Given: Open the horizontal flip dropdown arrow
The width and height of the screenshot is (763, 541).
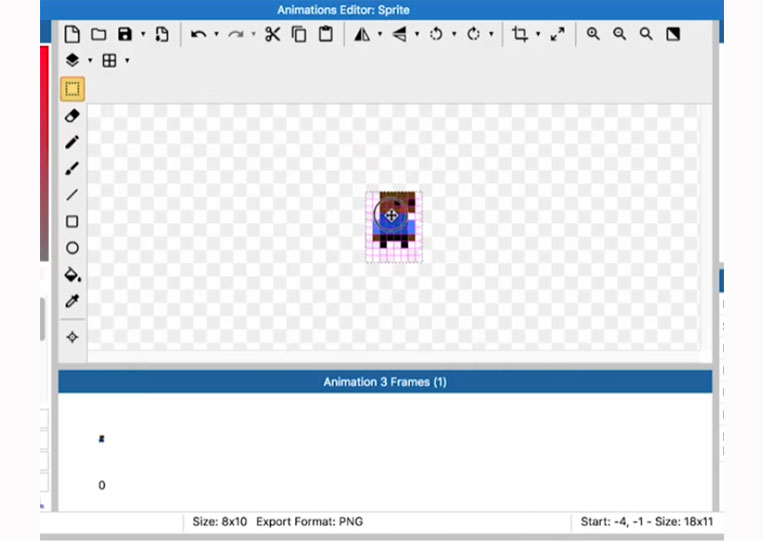Looking at the screenshot, I should 380,34.
